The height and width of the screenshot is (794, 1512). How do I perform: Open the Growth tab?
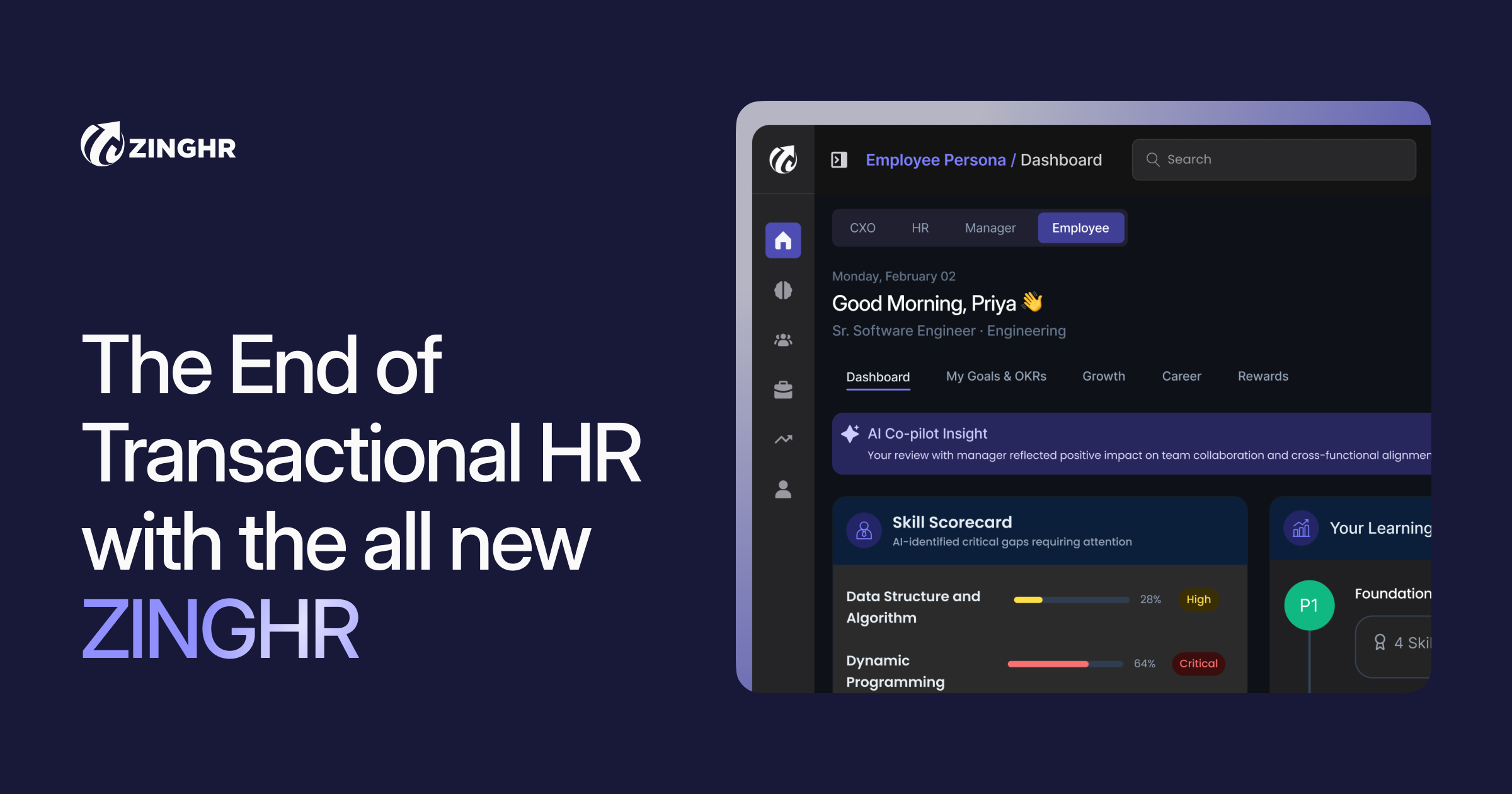coord(1104,376)
